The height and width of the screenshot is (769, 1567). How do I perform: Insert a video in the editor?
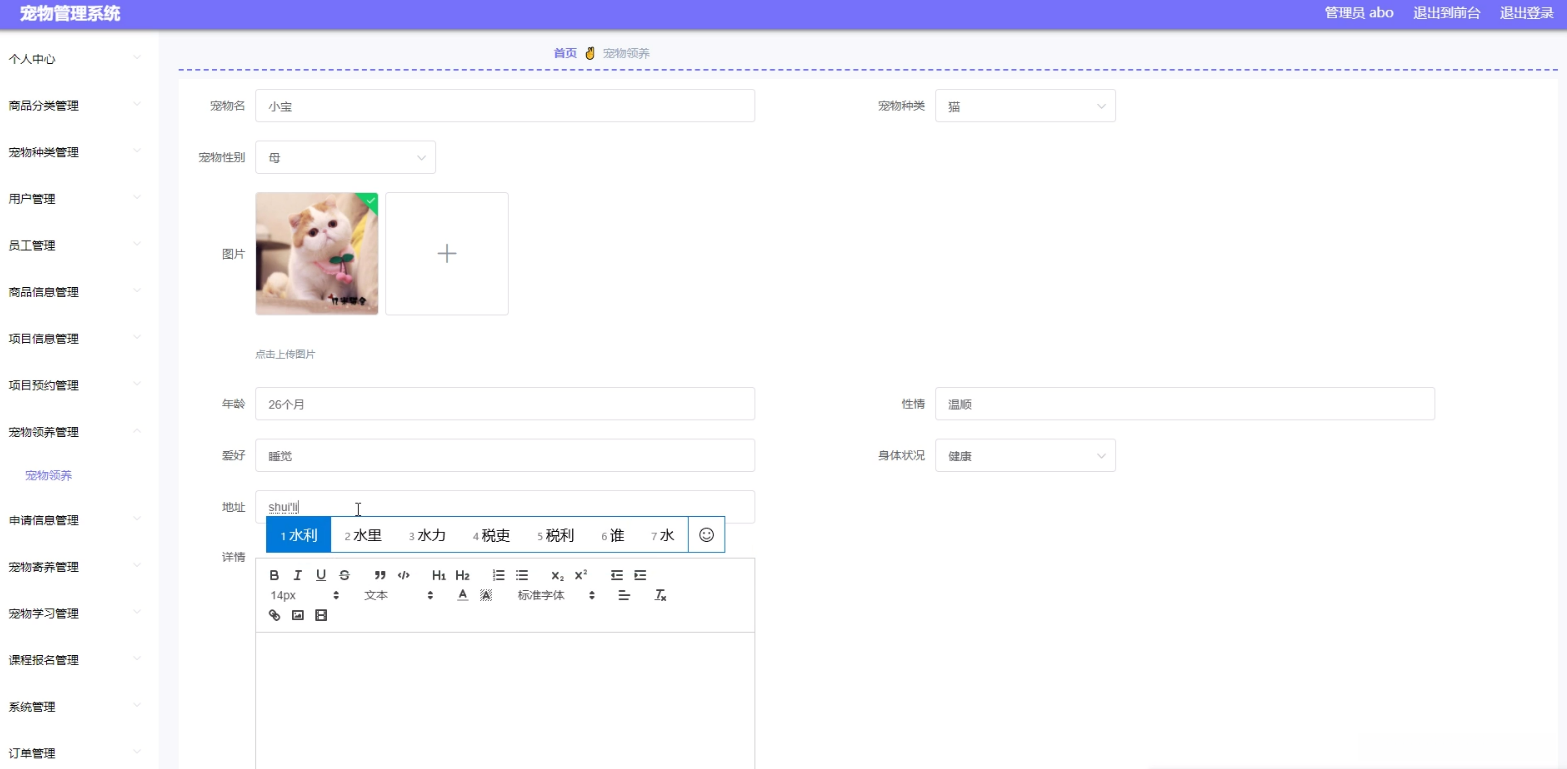click(x=321, y=615)
